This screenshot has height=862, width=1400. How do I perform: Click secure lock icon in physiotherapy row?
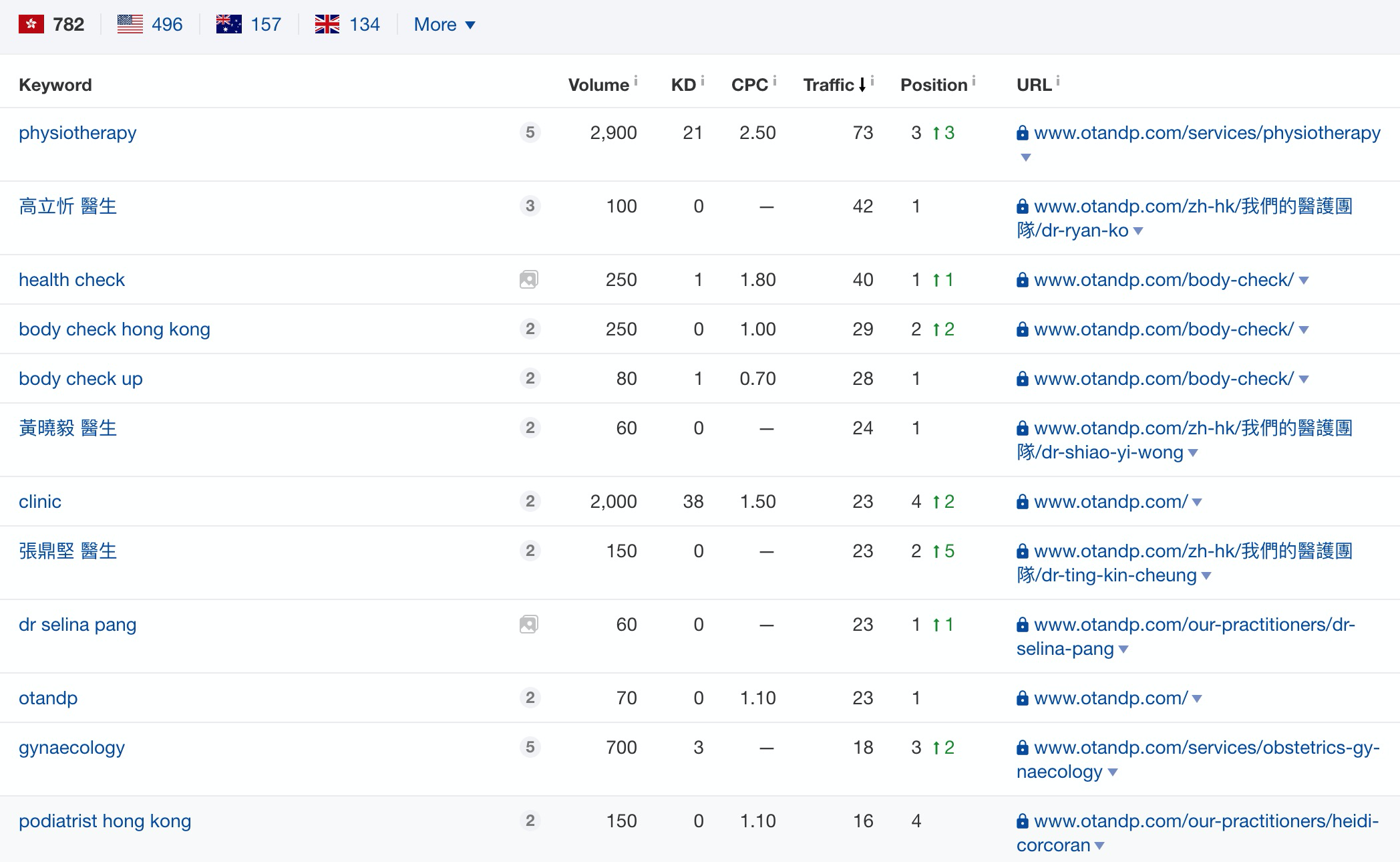tap(1023, 133)
